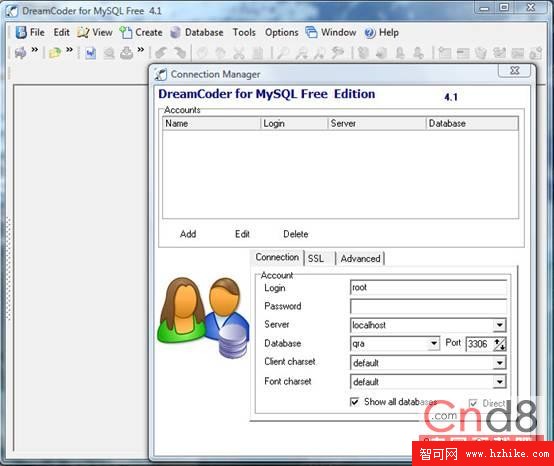Open the Window menu
The image size is (554, 466).
[x=331, y=32]
